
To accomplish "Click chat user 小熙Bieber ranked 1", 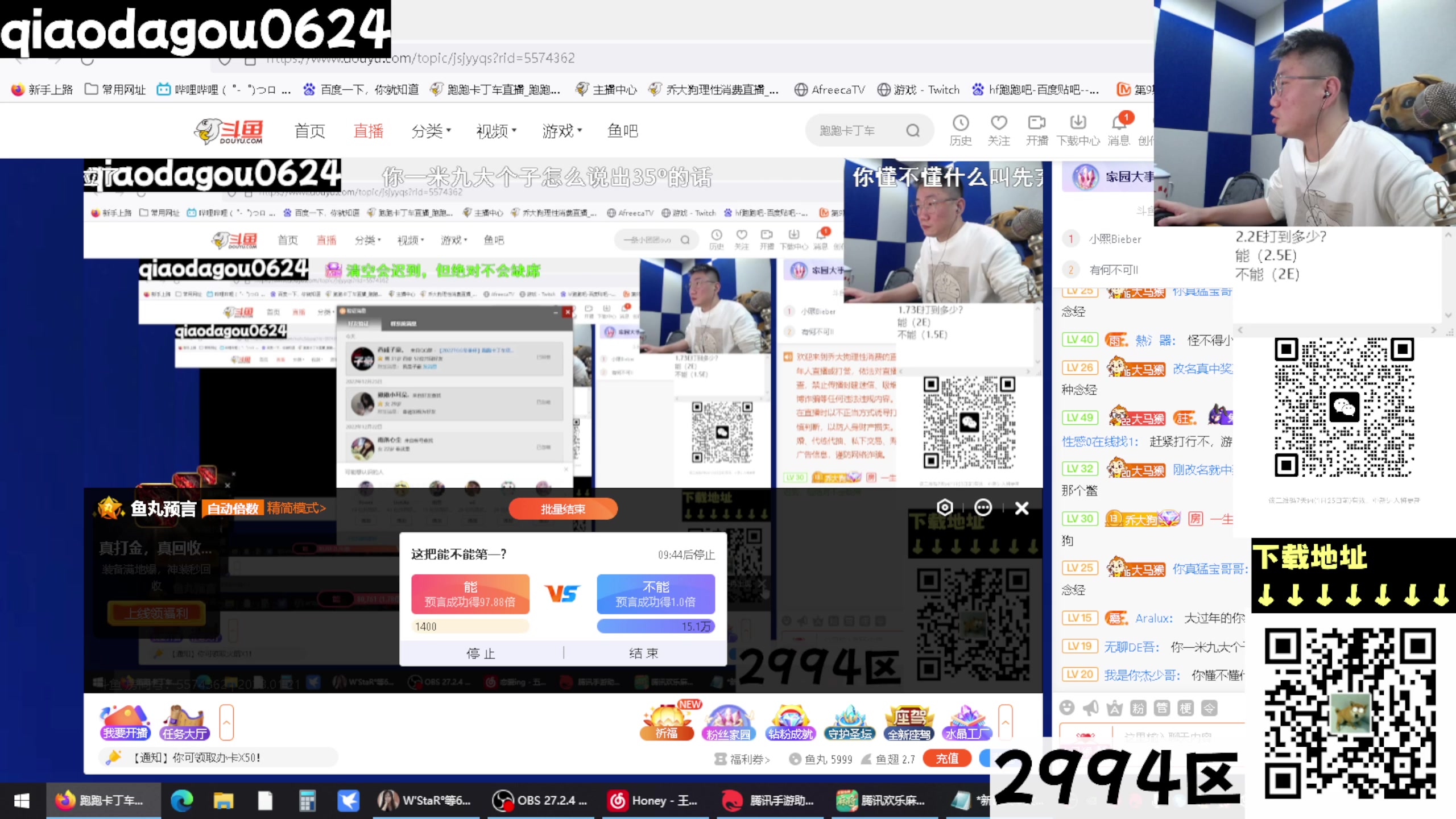I will [1115, 239].
